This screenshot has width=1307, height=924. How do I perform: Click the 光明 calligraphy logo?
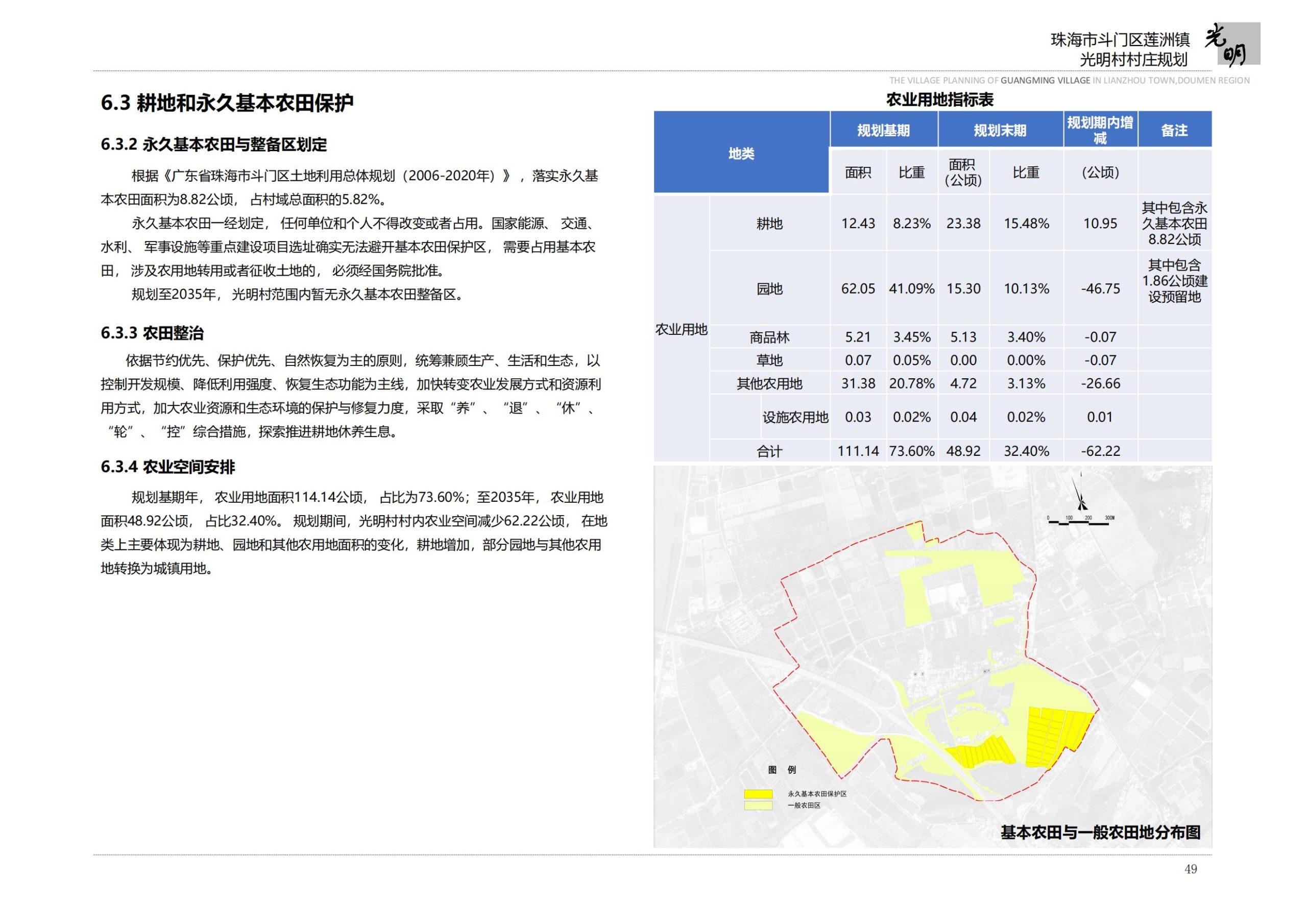point(1231,44)
